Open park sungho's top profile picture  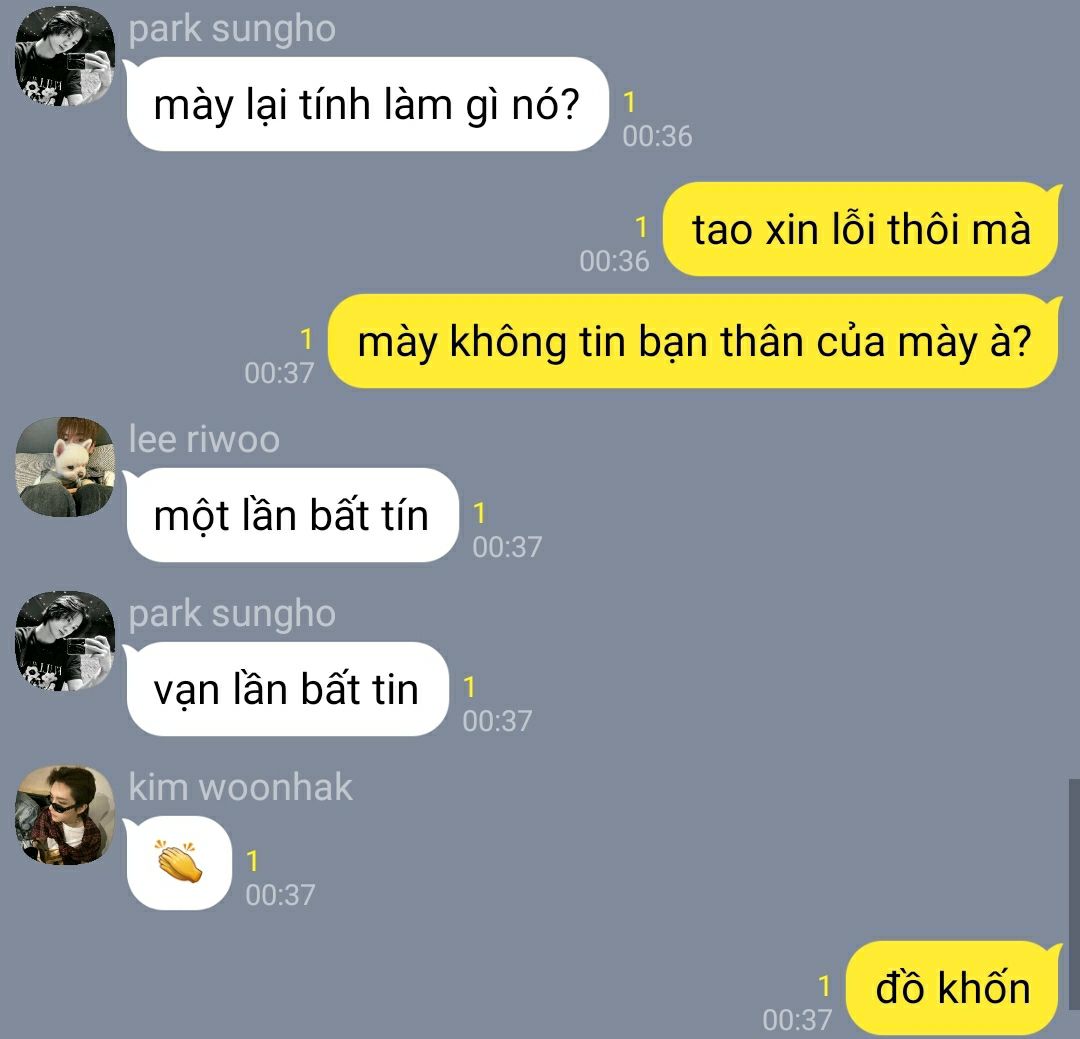coord(65,55)
